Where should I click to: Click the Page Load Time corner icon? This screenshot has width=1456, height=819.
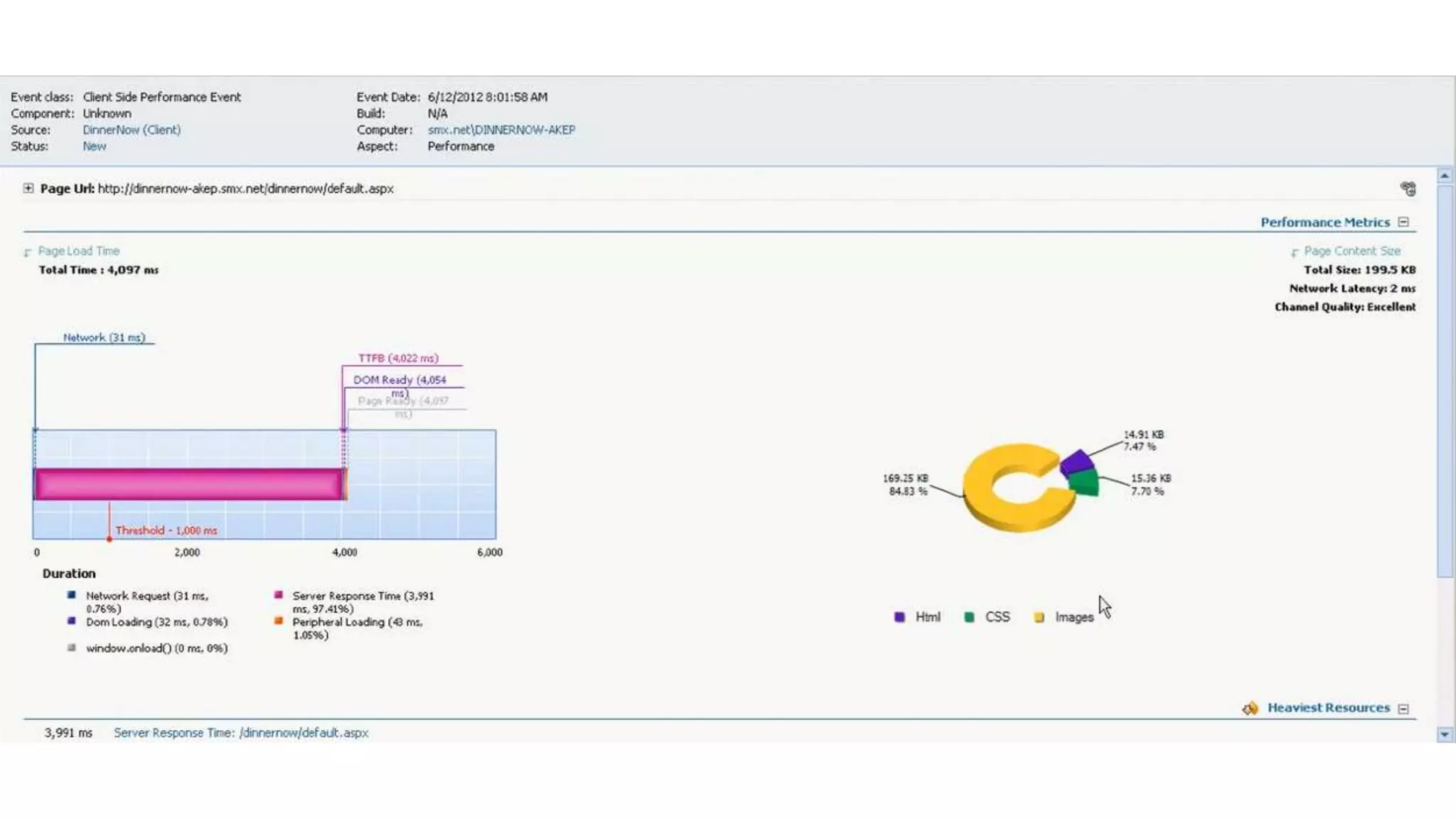click(28, 252)
